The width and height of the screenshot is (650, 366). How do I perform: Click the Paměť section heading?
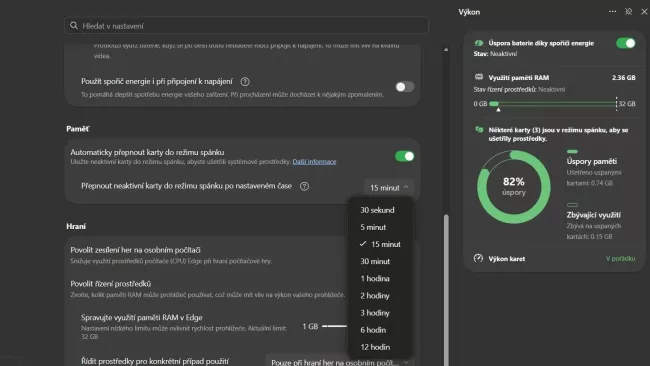click(78, 129)
